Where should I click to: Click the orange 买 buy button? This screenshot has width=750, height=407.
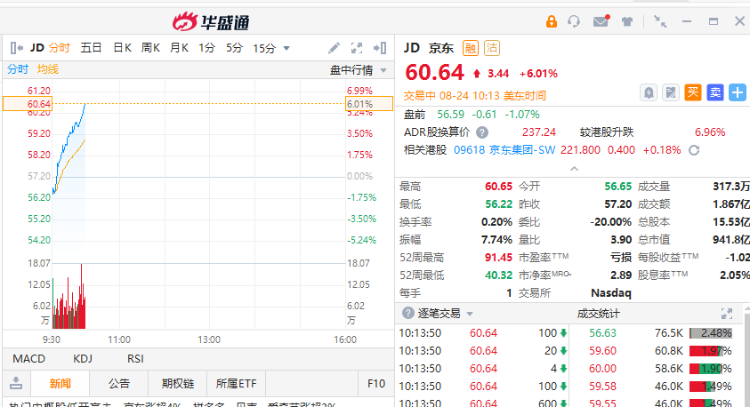coord(692,93)
